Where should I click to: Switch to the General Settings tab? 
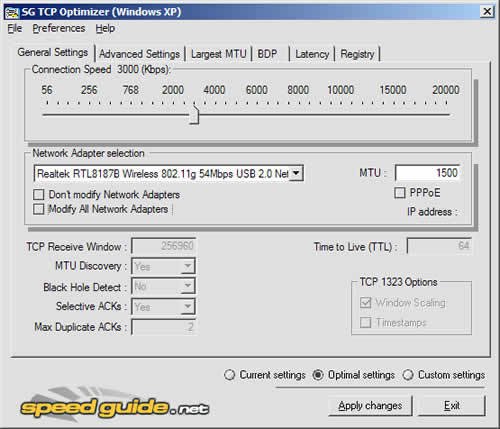53,52
